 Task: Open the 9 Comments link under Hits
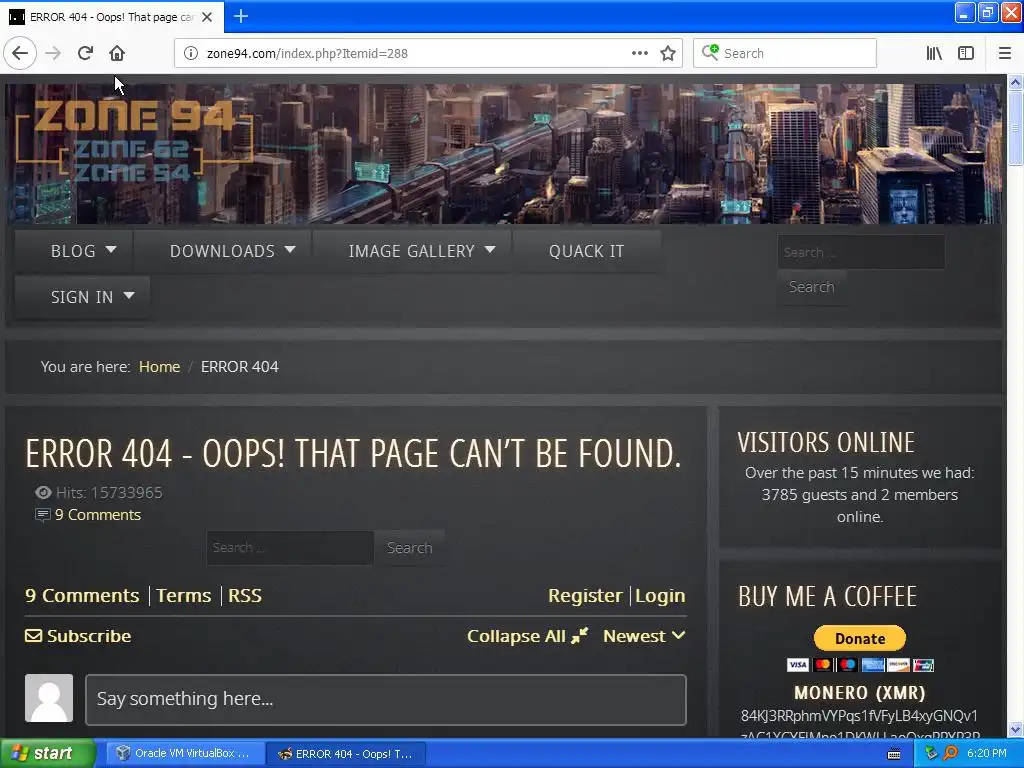[x=98, y=515]
